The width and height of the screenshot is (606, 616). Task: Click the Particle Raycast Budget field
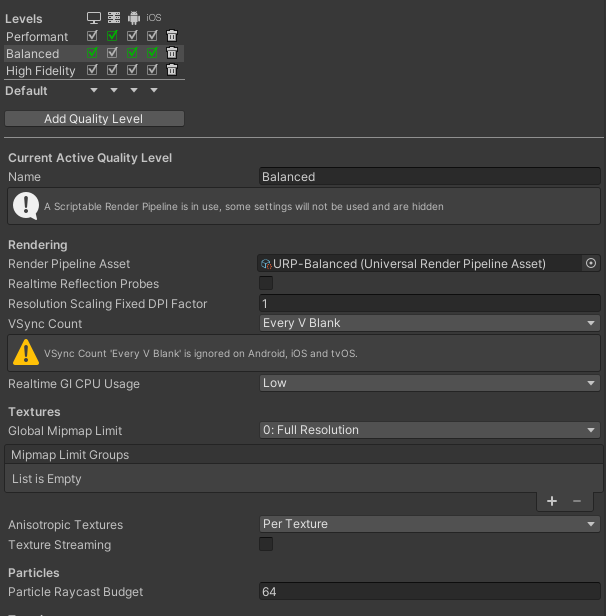(429, 592)
